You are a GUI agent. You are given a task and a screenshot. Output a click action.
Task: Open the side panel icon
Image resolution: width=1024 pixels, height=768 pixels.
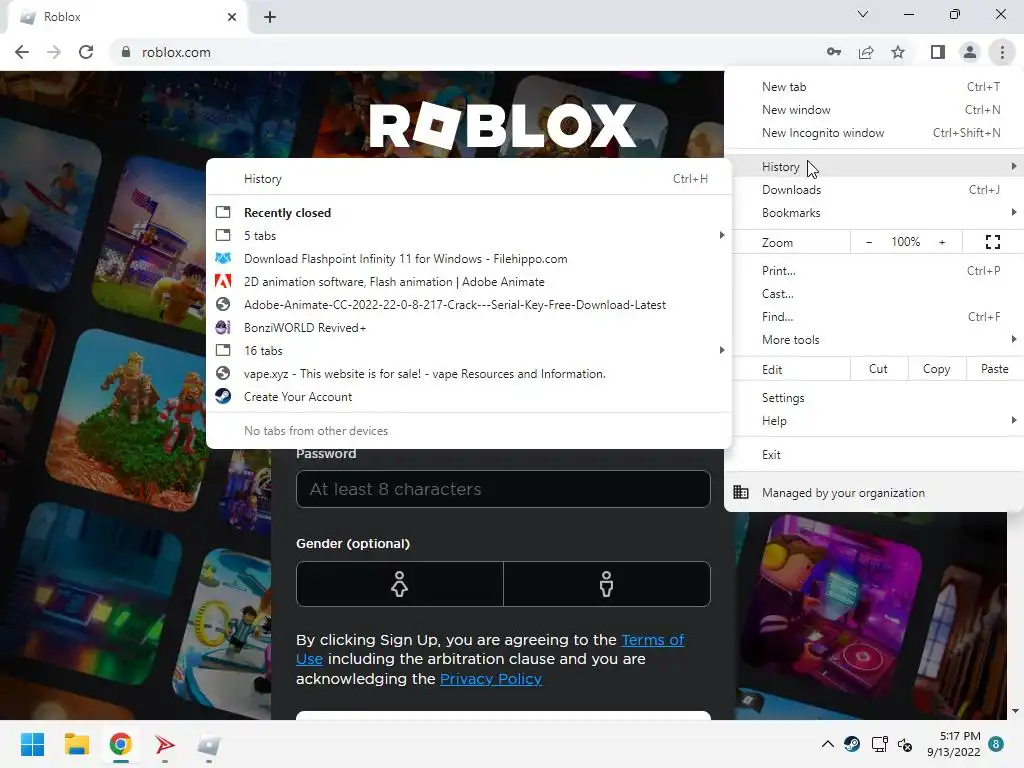tap(938, 52)
